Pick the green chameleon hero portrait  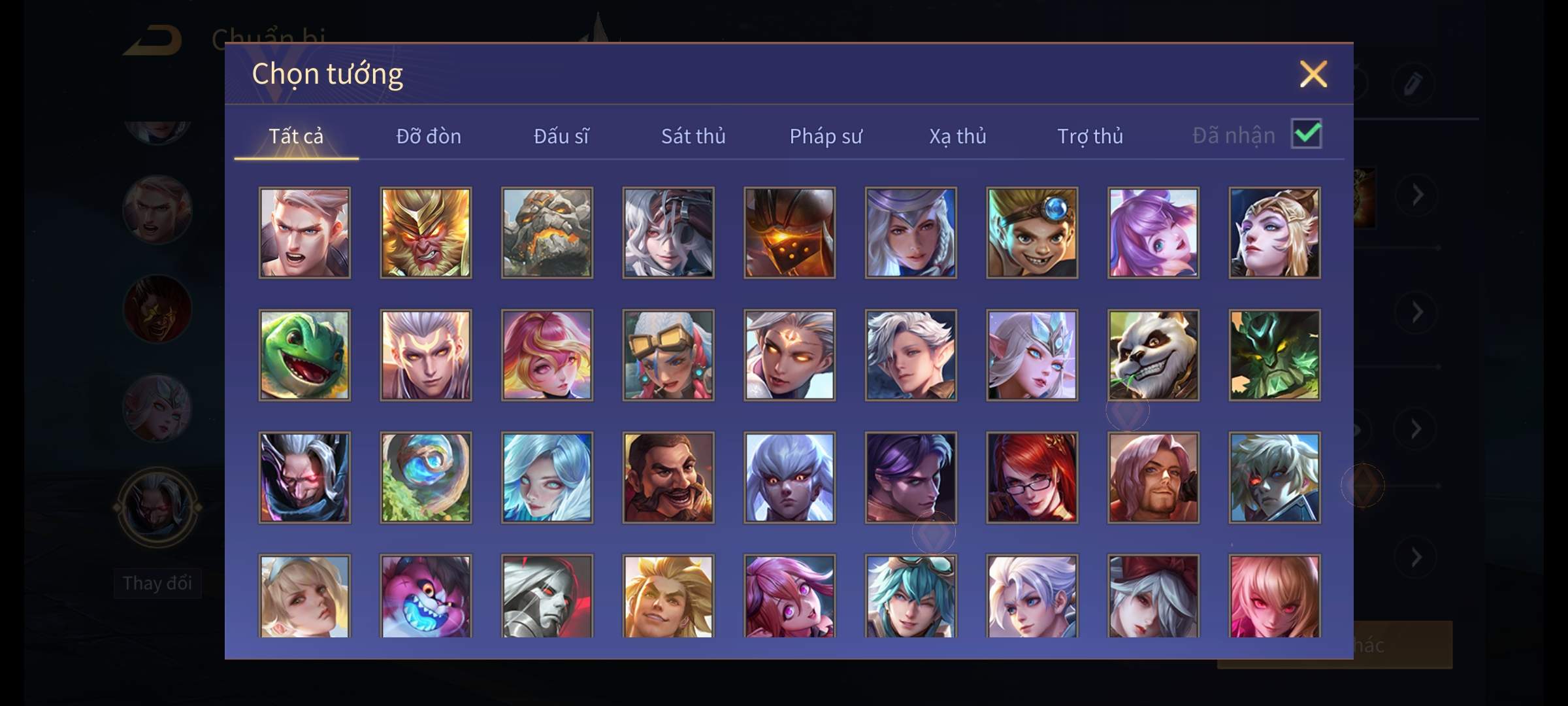coord(304,355)
